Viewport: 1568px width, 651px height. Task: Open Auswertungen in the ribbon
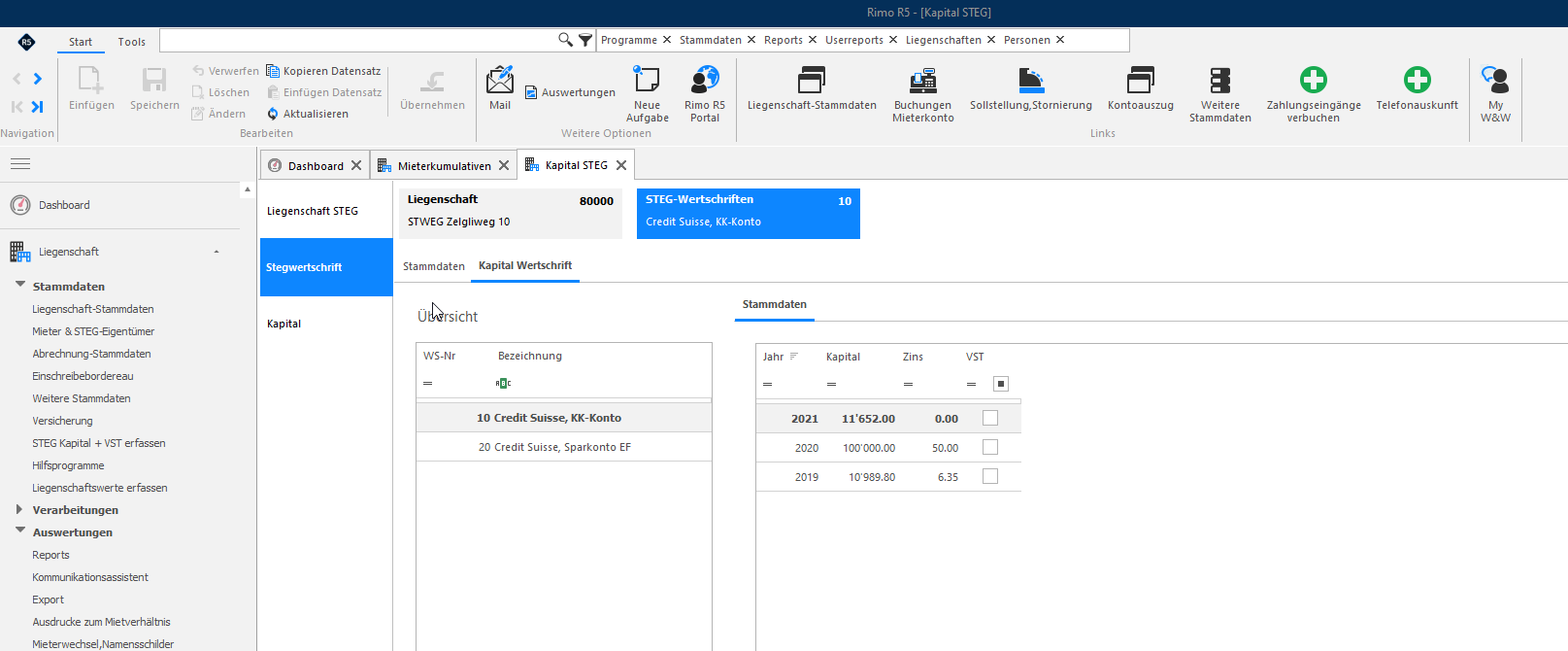pyautogui.click(x=571, y=92)
